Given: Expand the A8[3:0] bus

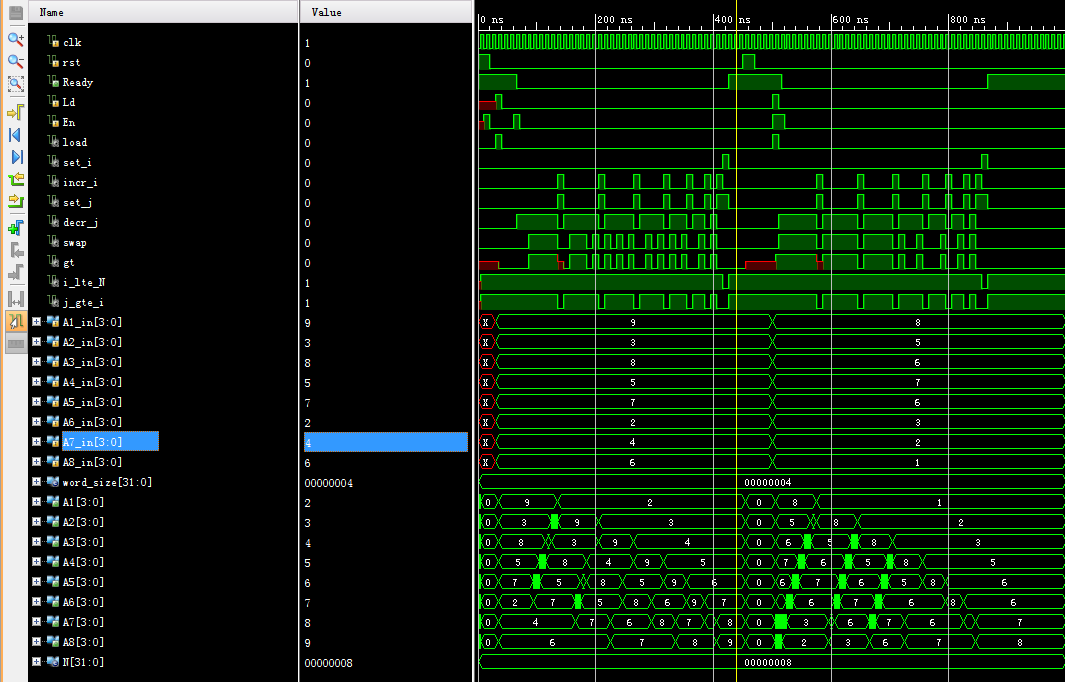Looking at the screenshot, I should 37,642.
